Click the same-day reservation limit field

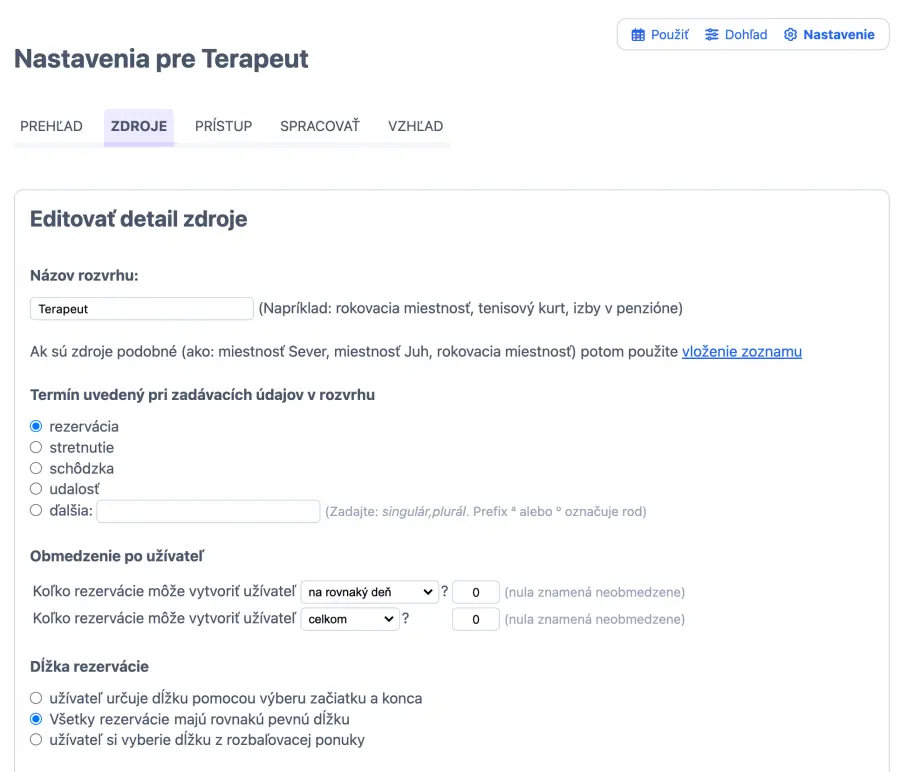pyautogui.click(x=476, y=592)
